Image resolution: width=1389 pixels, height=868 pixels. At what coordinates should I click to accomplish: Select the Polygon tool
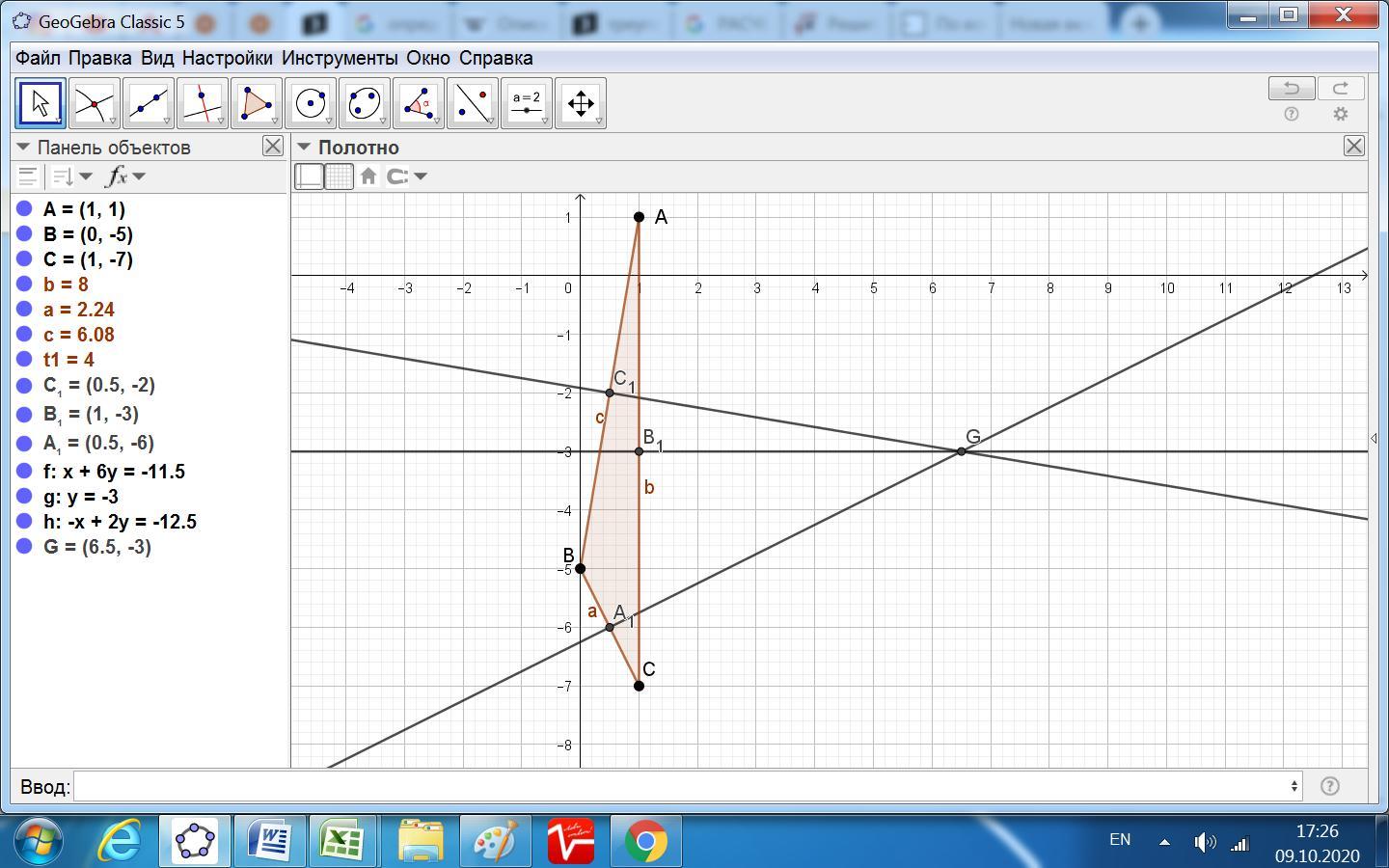click(257, 103)
